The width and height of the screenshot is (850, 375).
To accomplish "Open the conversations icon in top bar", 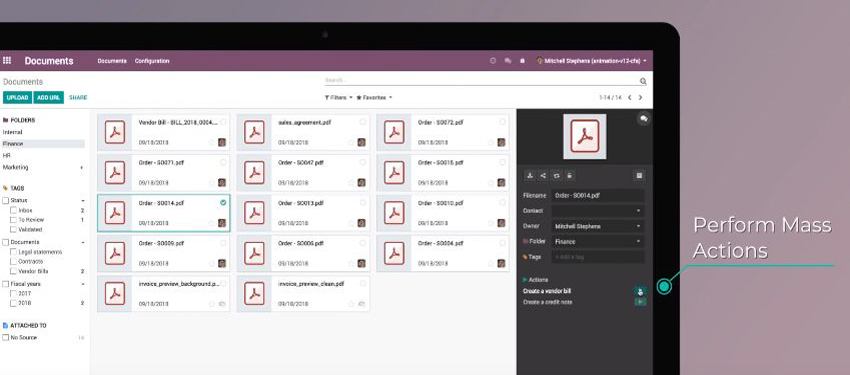I will [508, 61].
